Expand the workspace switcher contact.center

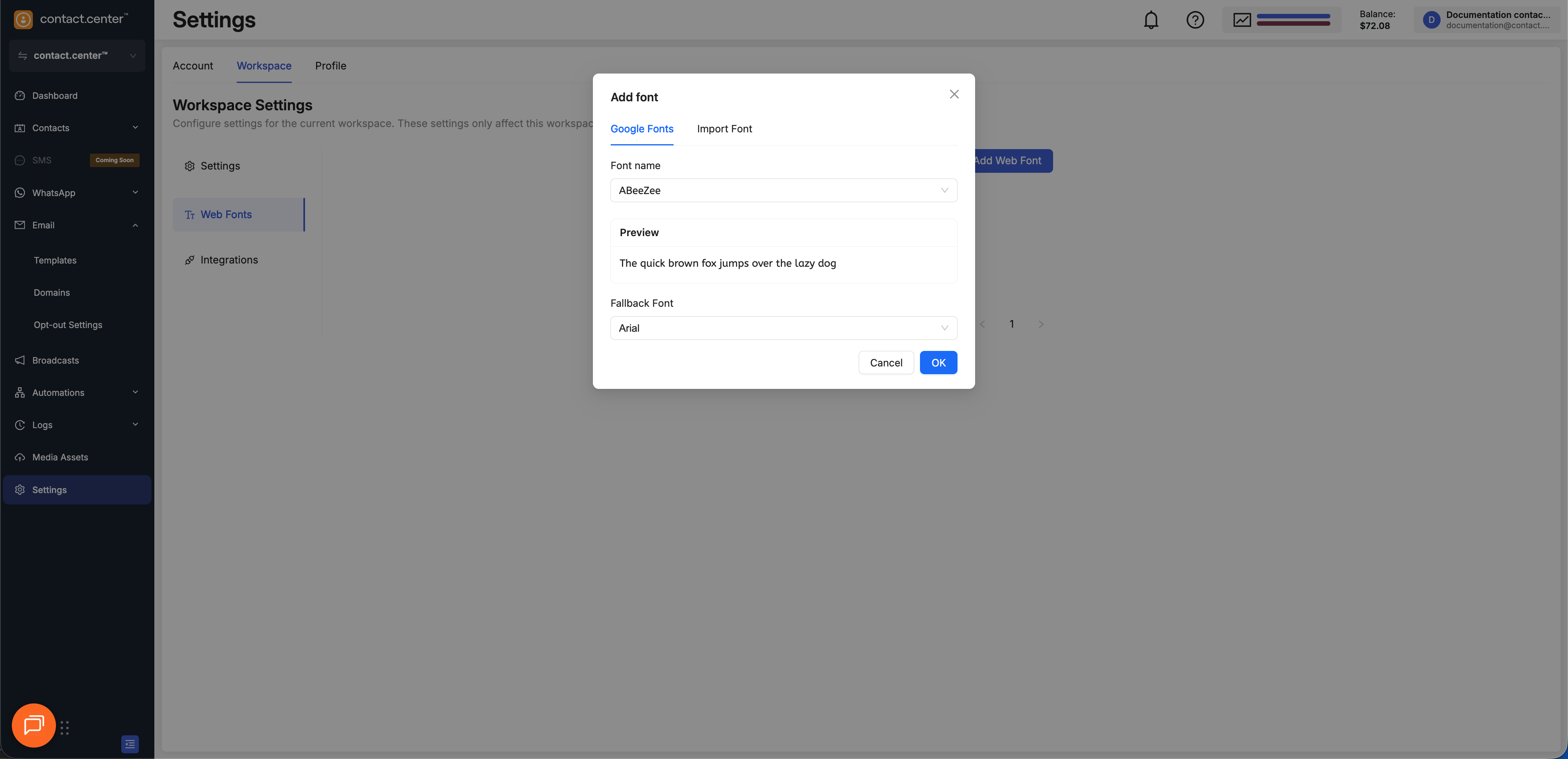click(77, 56)
